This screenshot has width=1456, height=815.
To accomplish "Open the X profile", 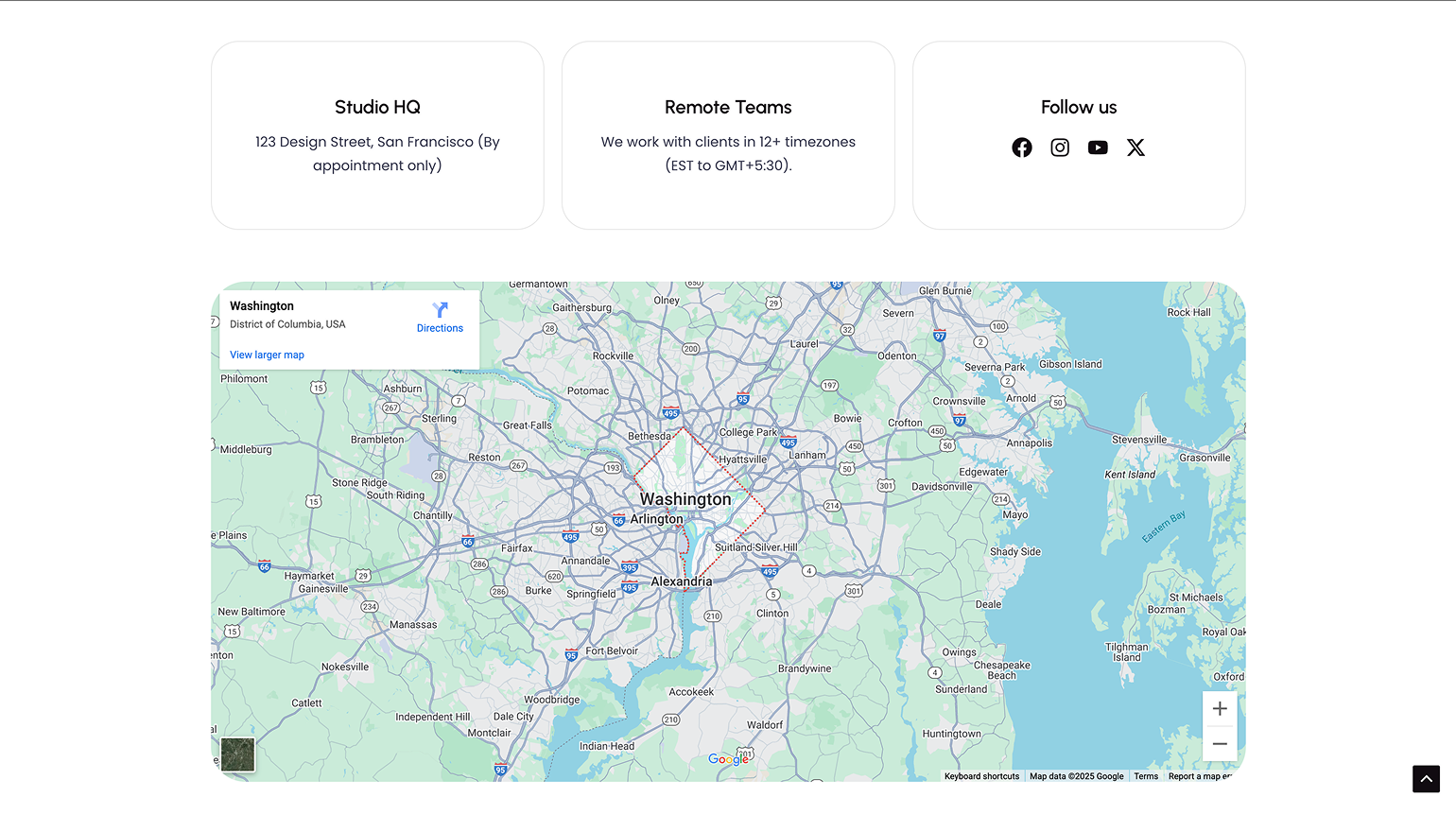I will [x=1135, y=147].
